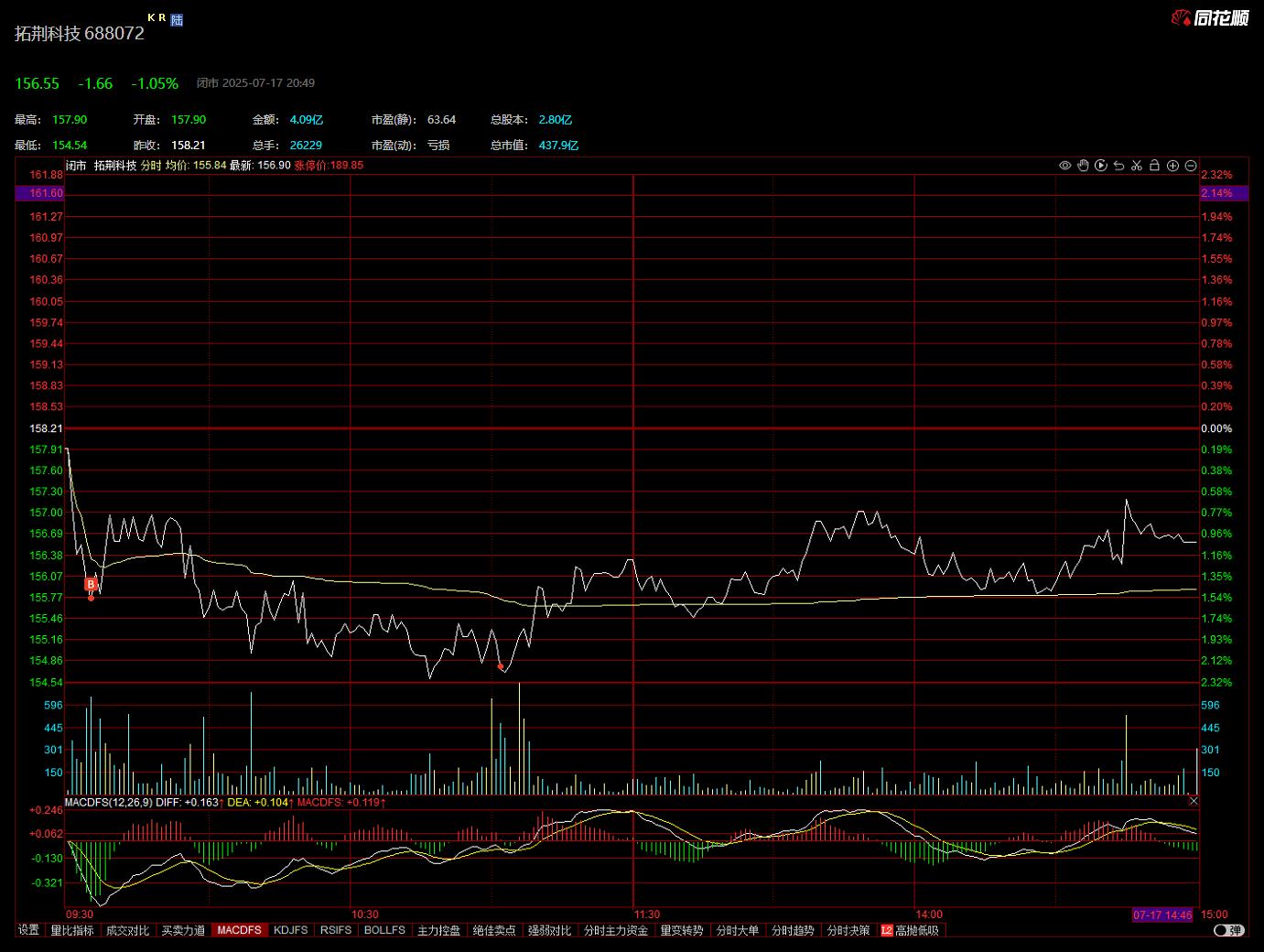Click the 昨收 value 158.21
The image size is (1264, 952).
[189, 145]
